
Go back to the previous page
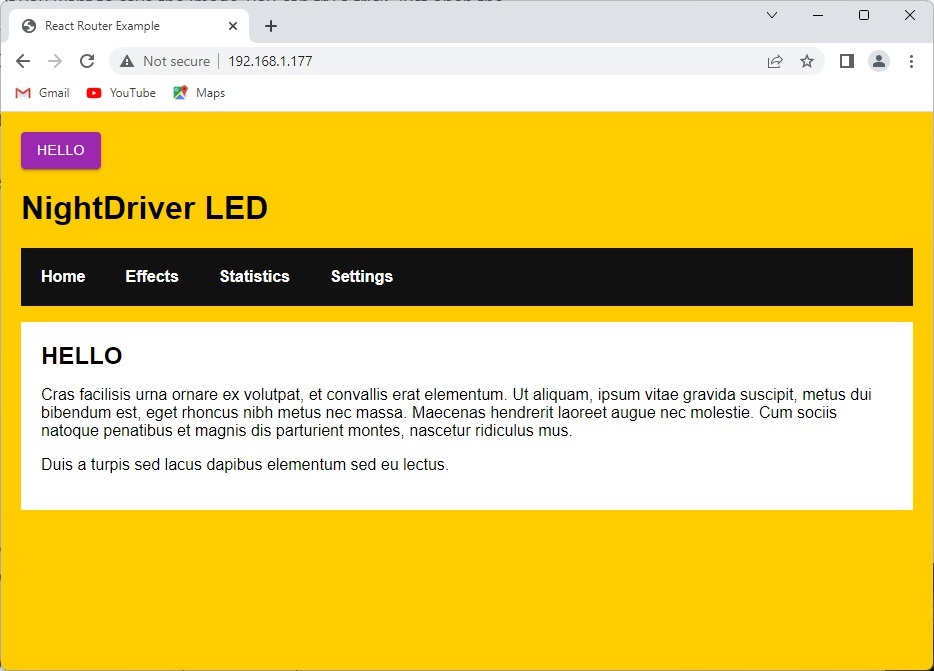23,61
